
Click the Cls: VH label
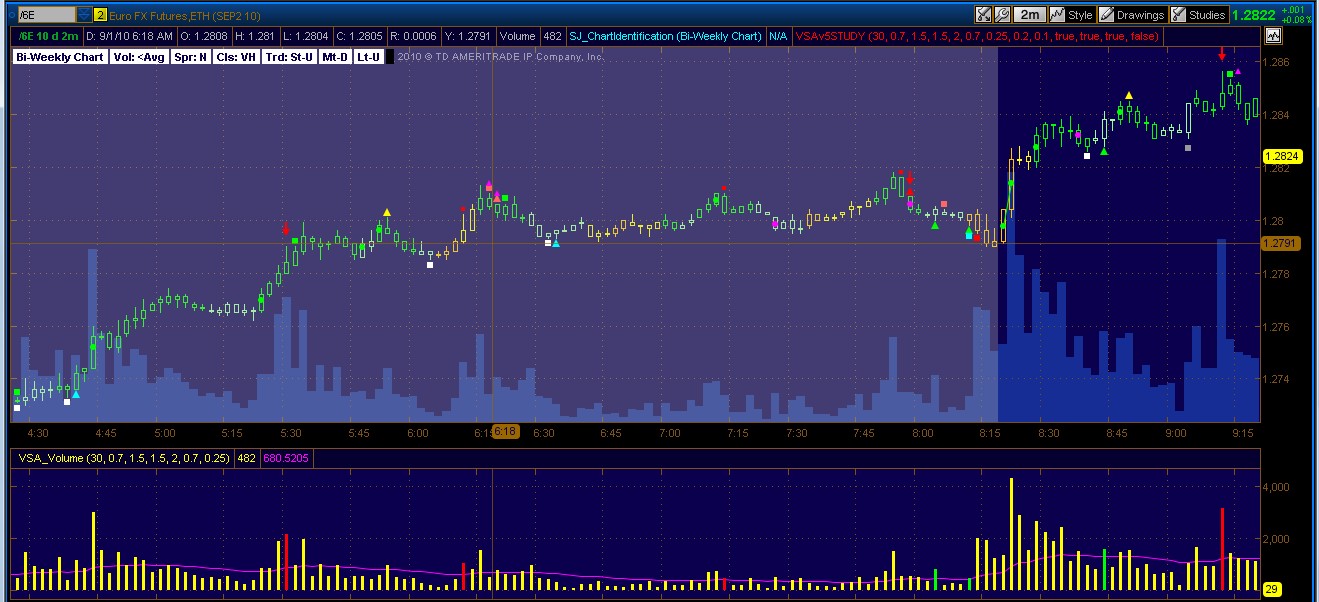[236, 57]
